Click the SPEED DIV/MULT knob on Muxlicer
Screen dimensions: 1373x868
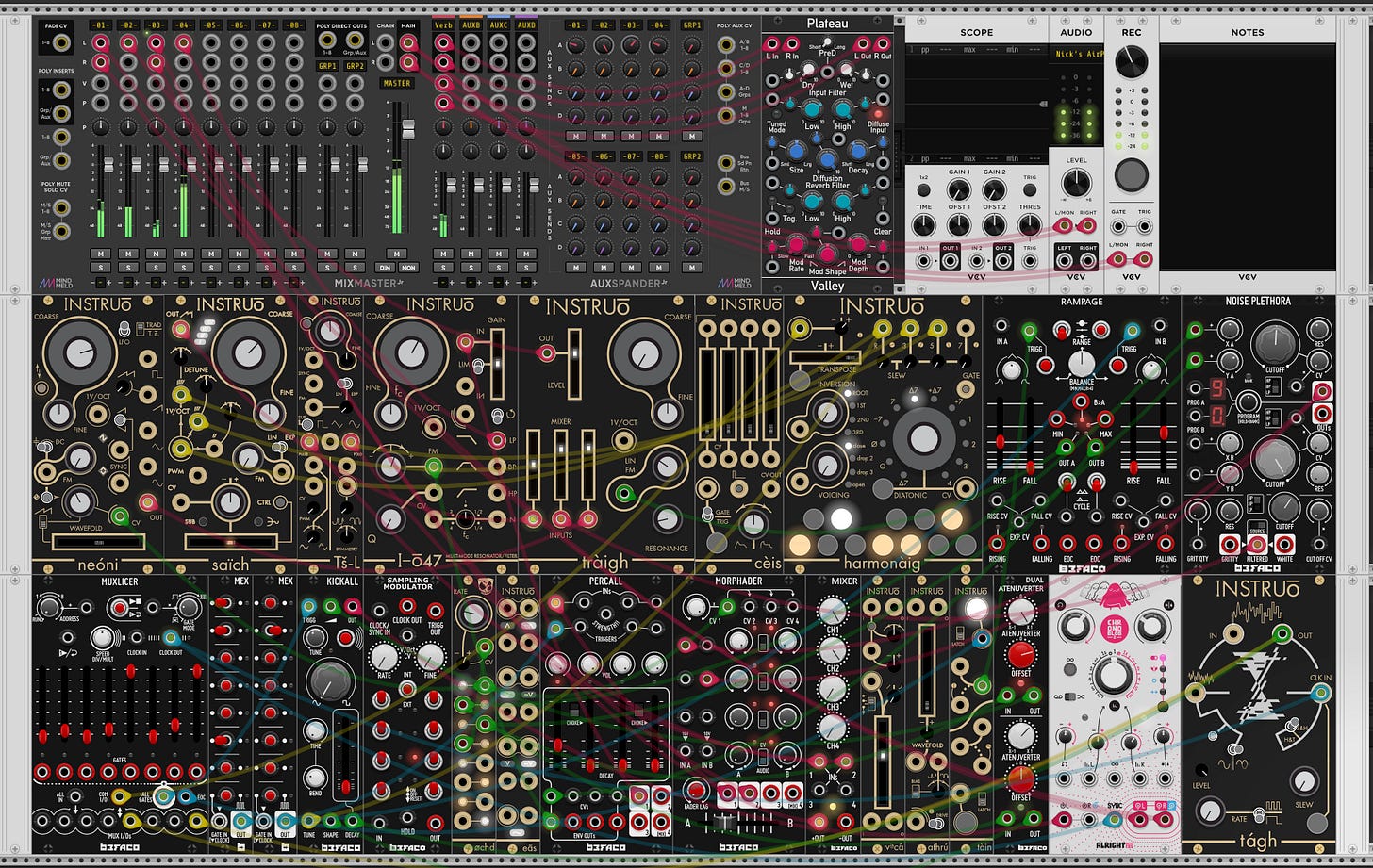[x=102, y=638]
